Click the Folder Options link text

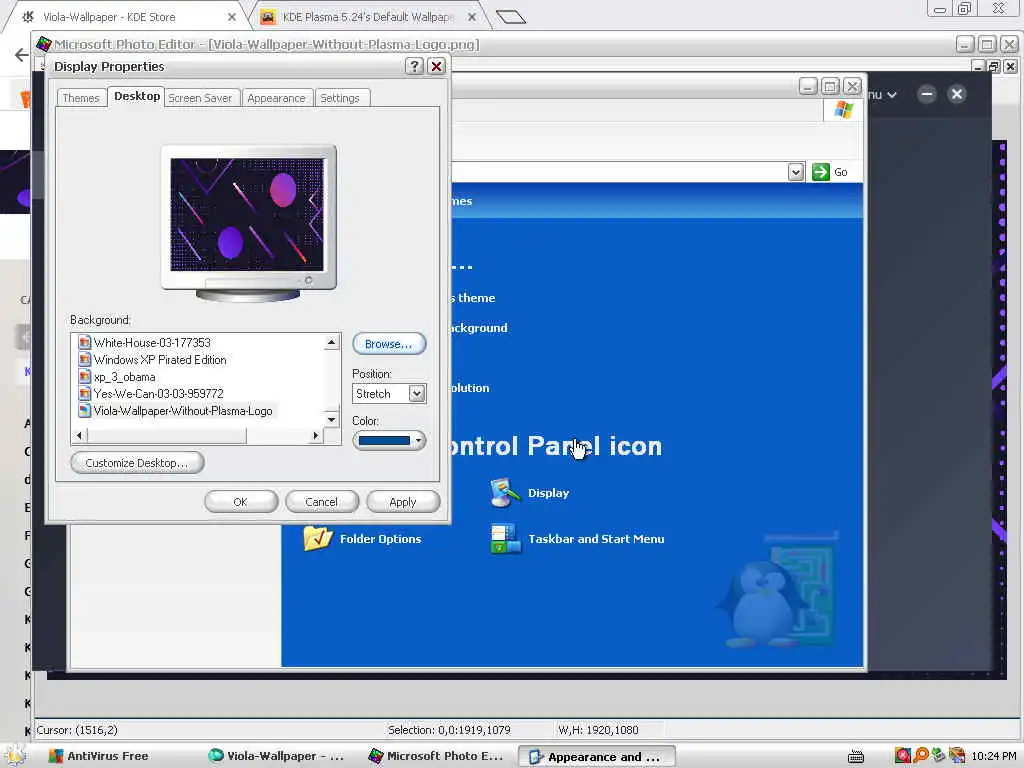tap(381, 539)
